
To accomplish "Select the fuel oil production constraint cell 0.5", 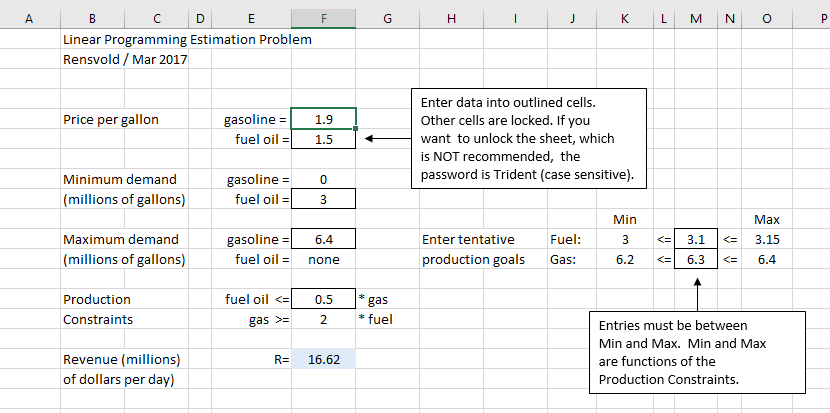I will pos(323,299).
